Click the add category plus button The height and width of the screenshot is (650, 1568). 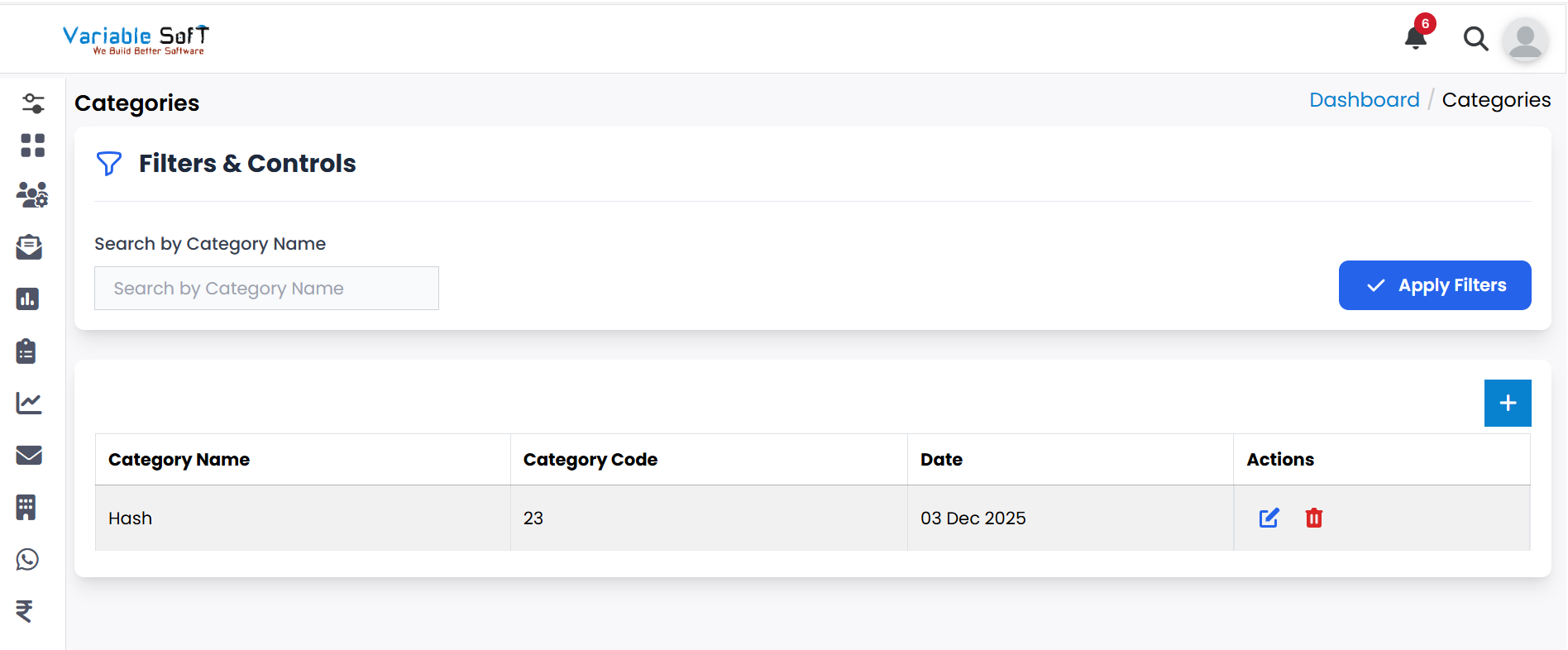click(x=1507, y=403)
